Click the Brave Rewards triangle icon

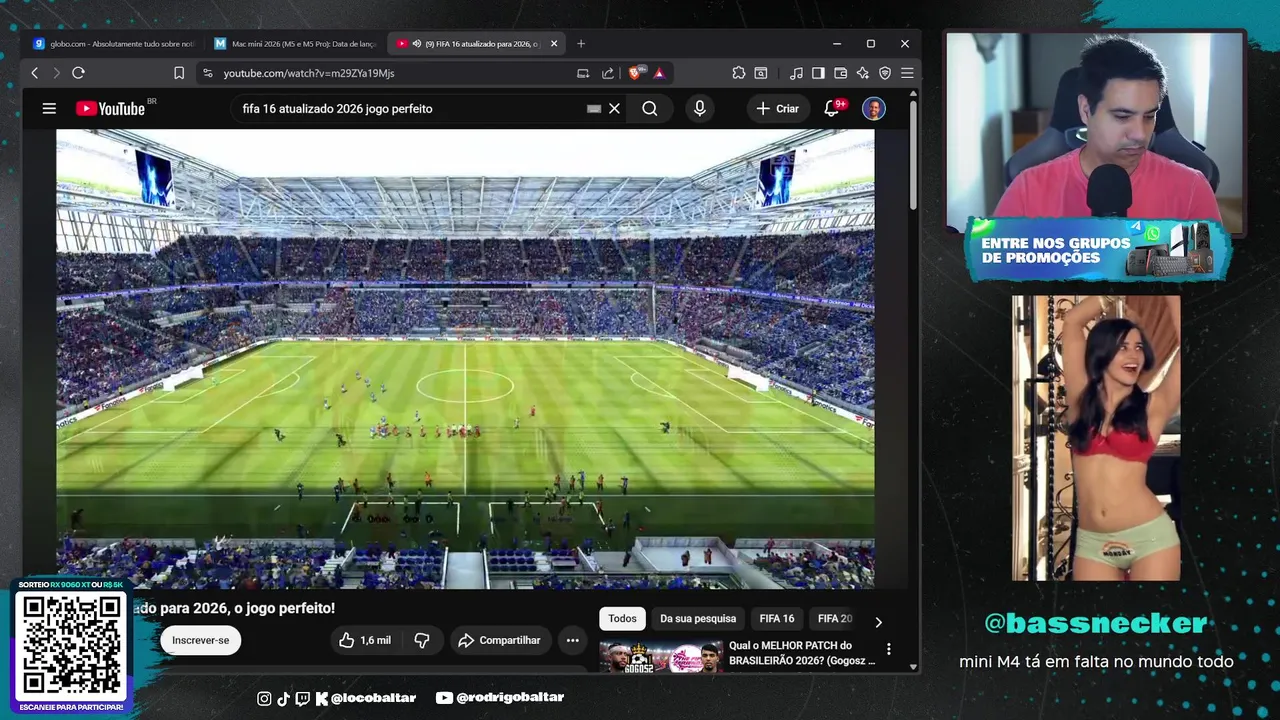pyautogui.click(x=659, y=73)
